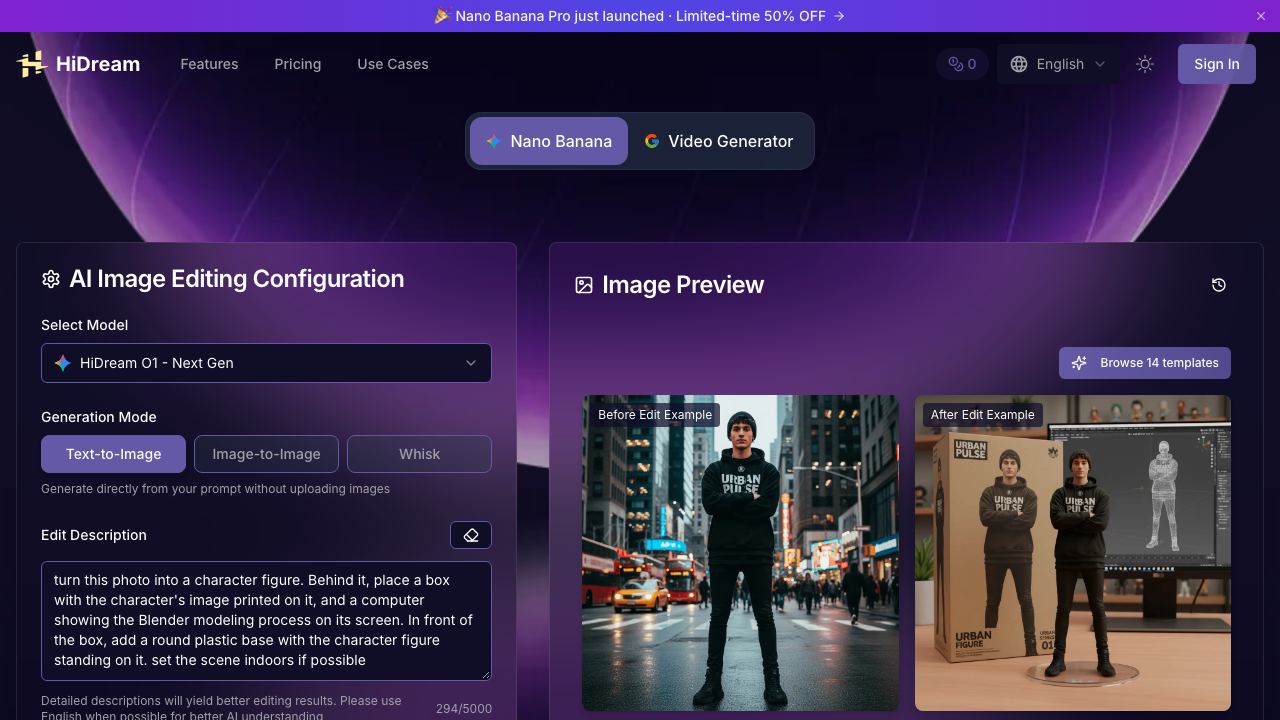
Task: View the credits balance showing 0
Action: tap(962, 64)
